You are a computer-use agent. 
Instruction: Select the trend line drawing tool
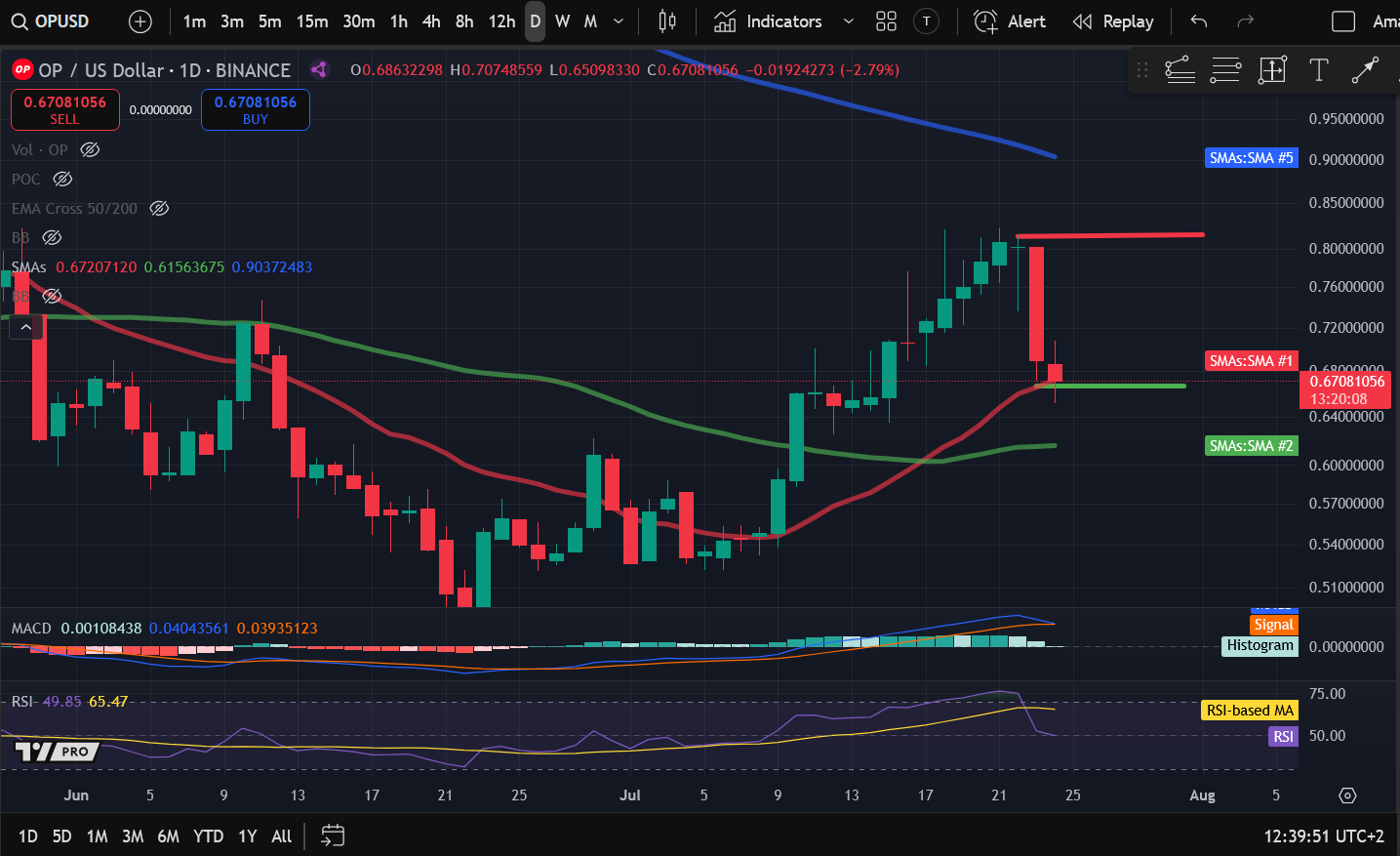(1180, 69)
